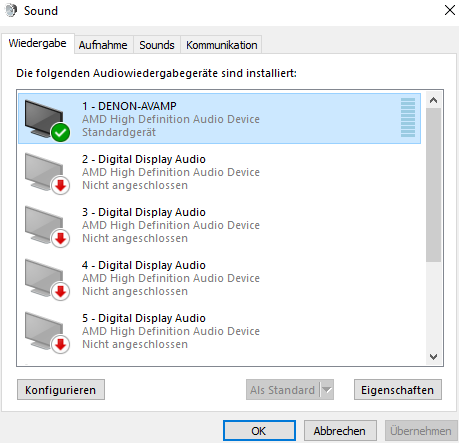
Task: Click the 5 - Digital Display Audio monitor icon
Action: click(x=44, y=330)
